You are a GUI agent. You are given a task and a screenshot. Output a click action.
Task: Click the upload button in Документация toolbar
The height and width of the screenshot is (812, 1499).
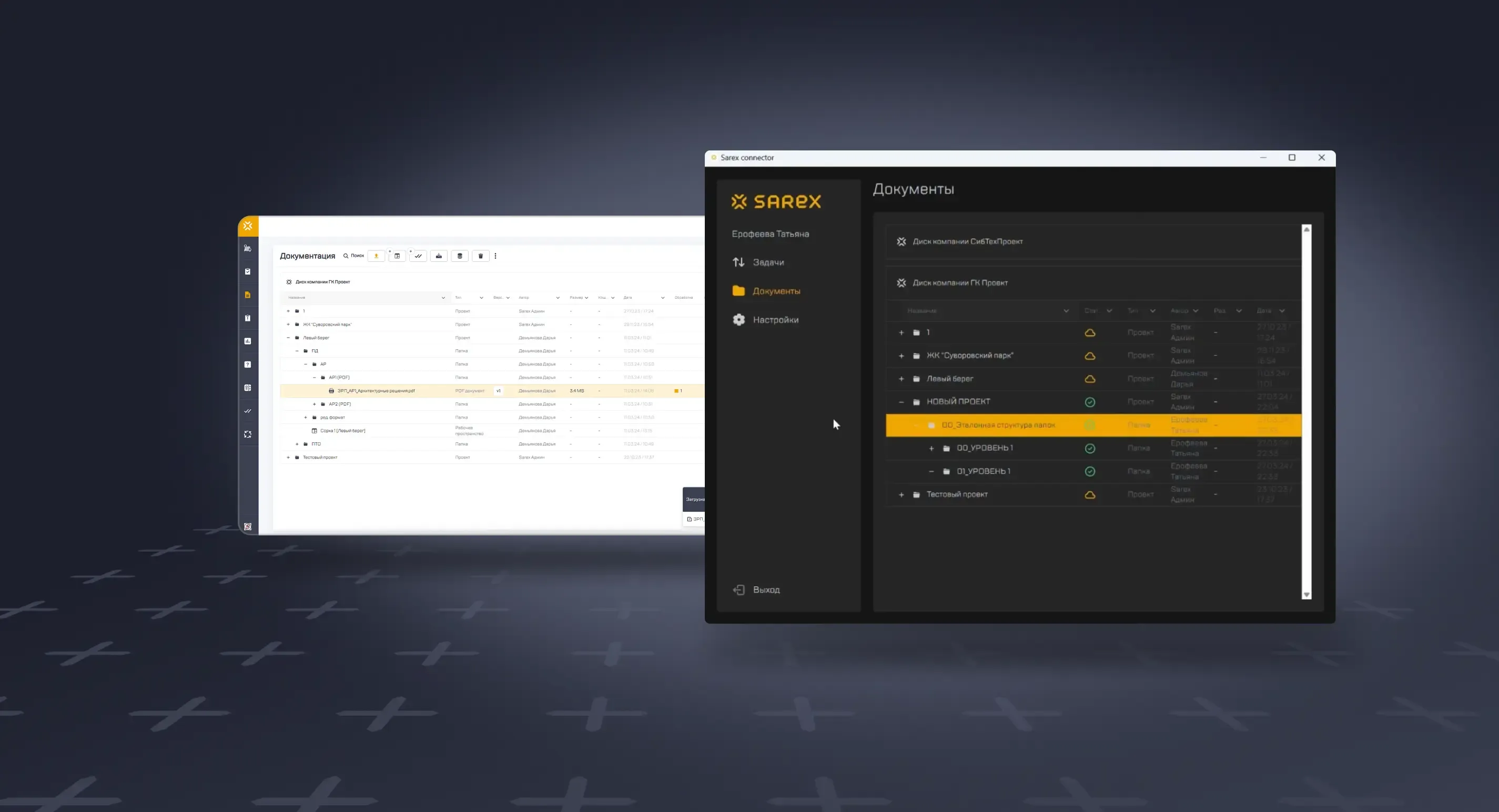(x=376, y=256)
